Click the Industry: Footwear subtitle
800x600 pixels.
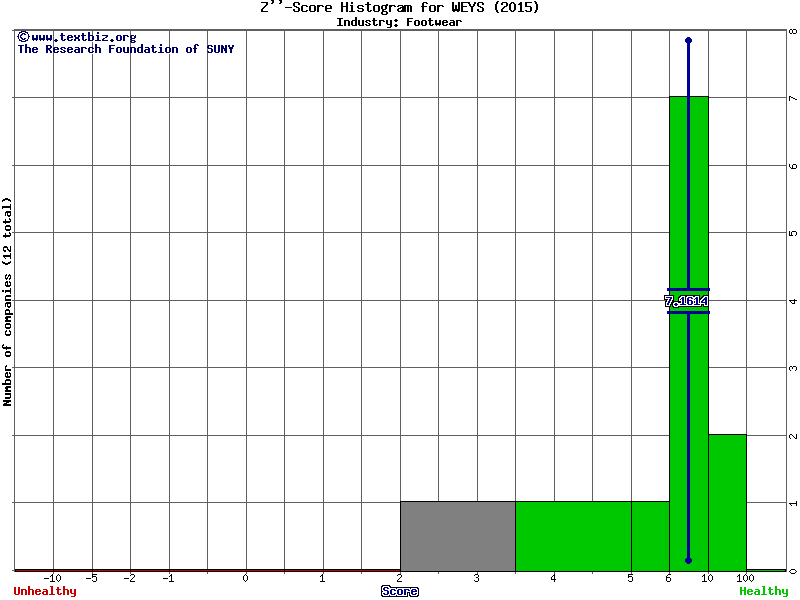tap(399, 22)
